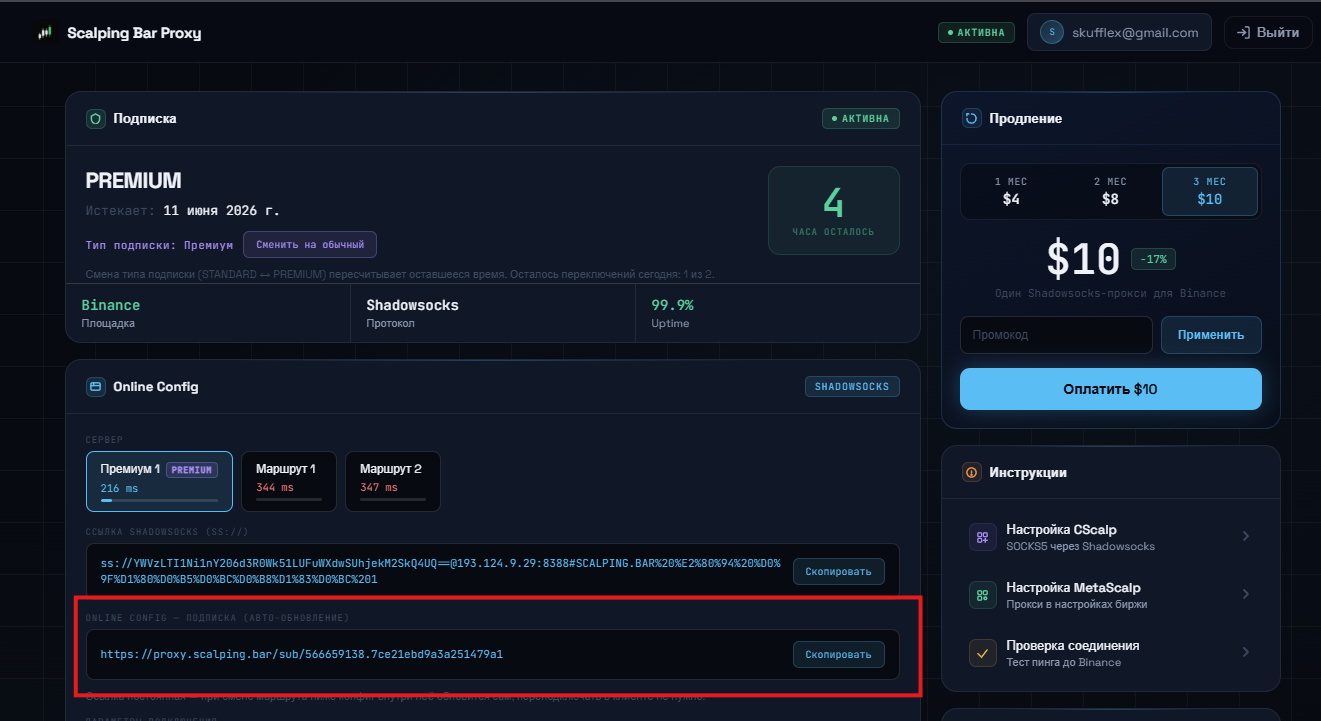
Task: Click the Настройка CScalp purple icon
Action: click(x=983, y=537)
